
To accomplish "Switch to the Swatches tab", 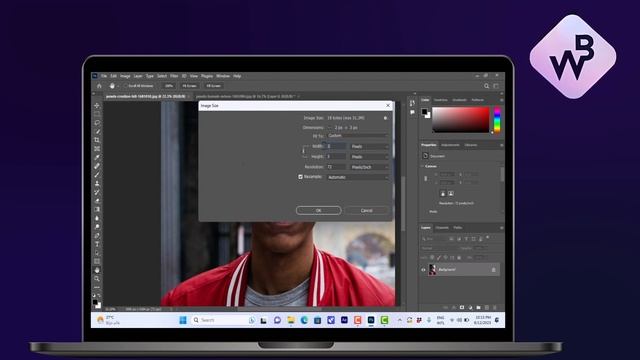I will [440, 100].
